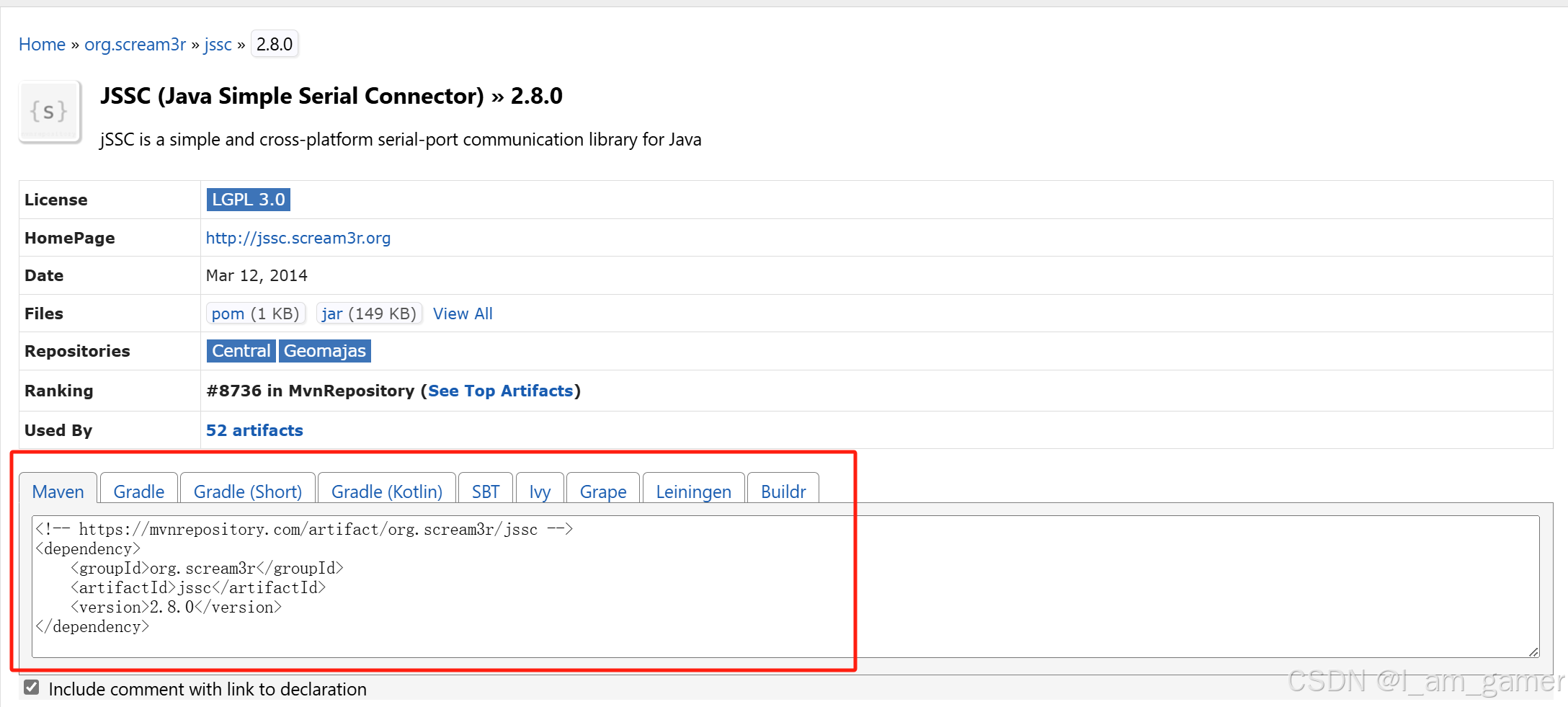Switch to the Leiningen tab
The height and width of the screenshot is (707, 1568).
tap(693, 489)
